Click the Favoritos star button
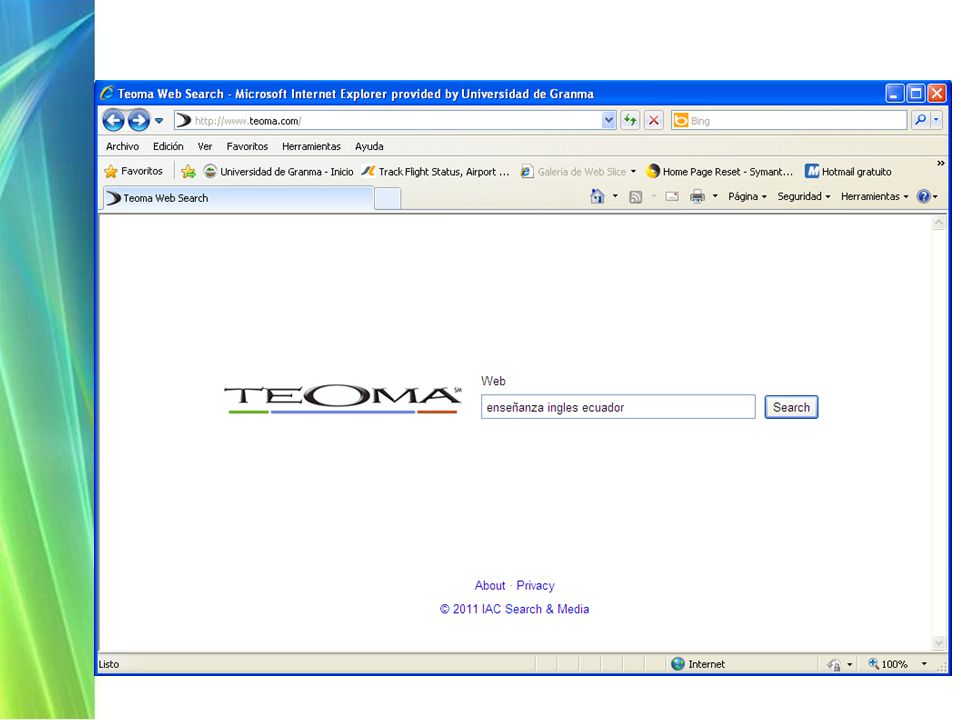The height and width of the screenshot is (720, 960). pyautogui.click(x=134, y=171)
